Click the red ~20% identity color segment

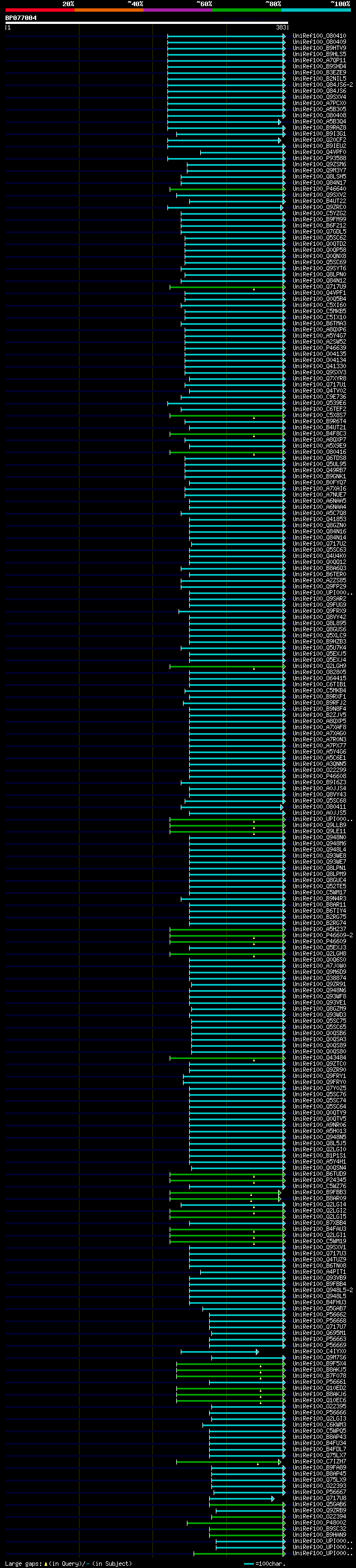click(39, 11)
